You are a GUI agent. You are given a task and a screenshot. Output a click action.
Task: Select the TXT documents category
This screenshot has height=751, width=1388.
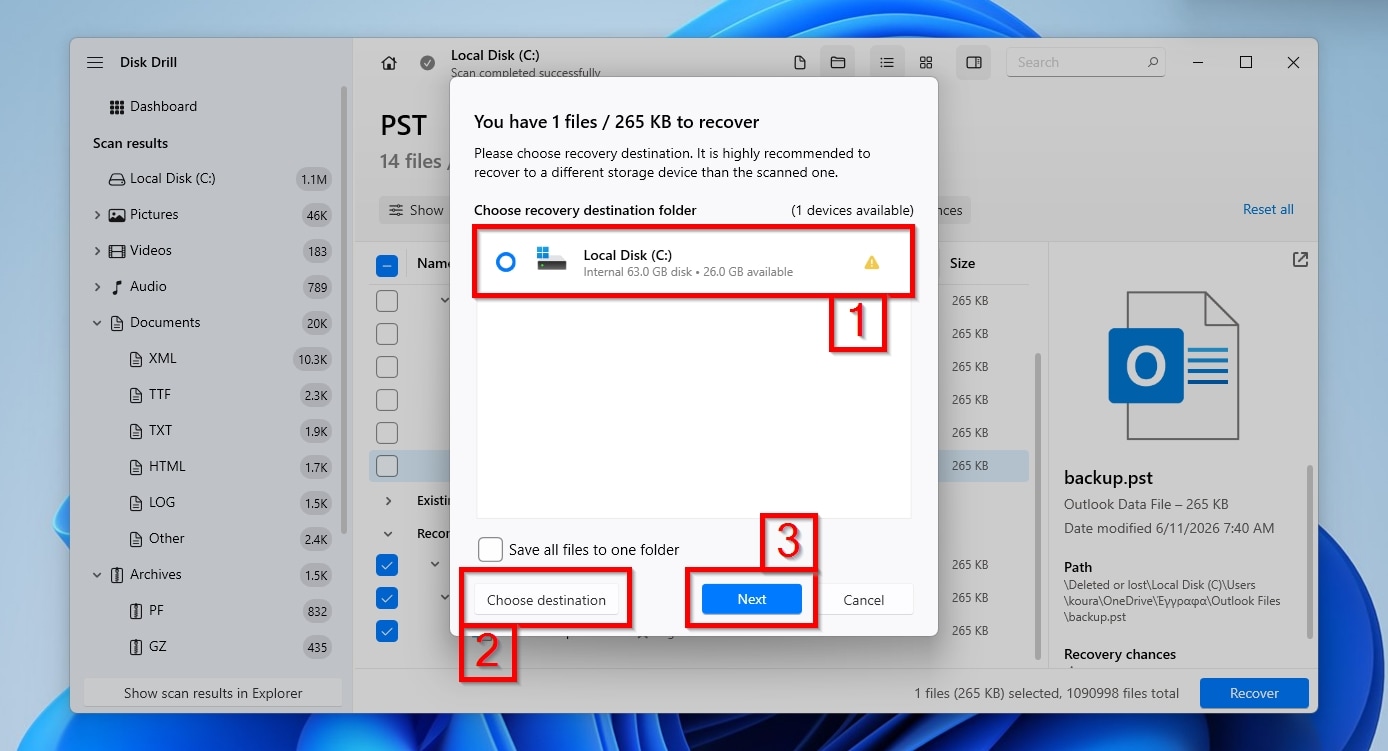tap(160, 431)
